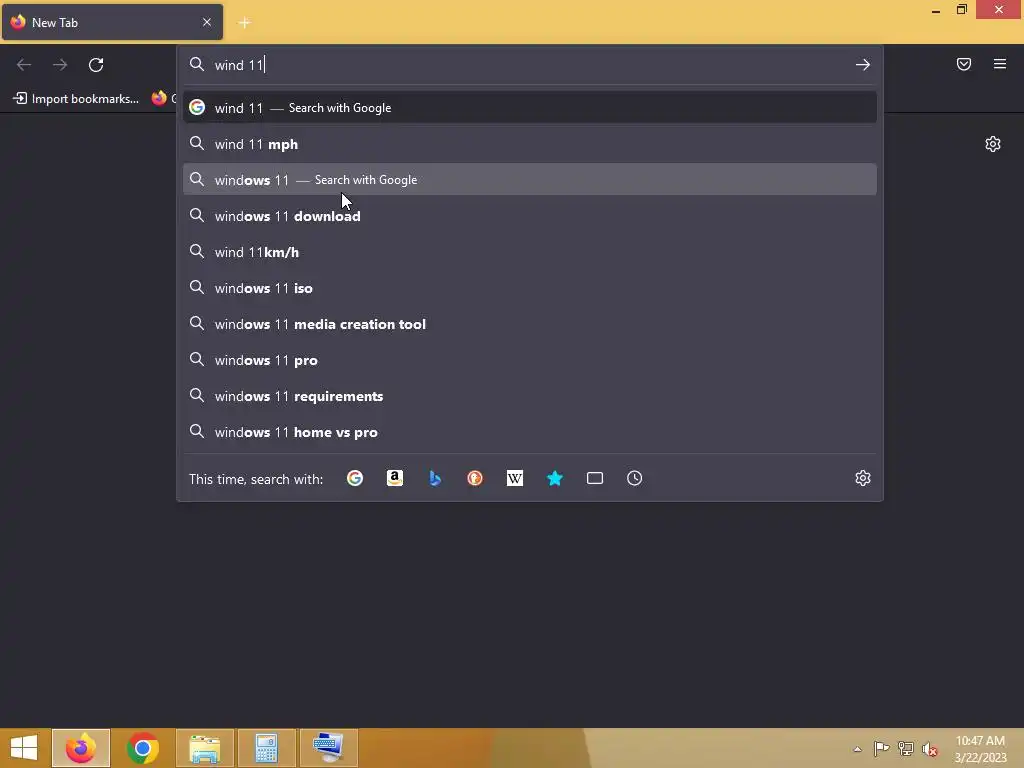Open Calculator from taskbar
The width and height of the screenshot is (1024, 768).
point(266,748)
